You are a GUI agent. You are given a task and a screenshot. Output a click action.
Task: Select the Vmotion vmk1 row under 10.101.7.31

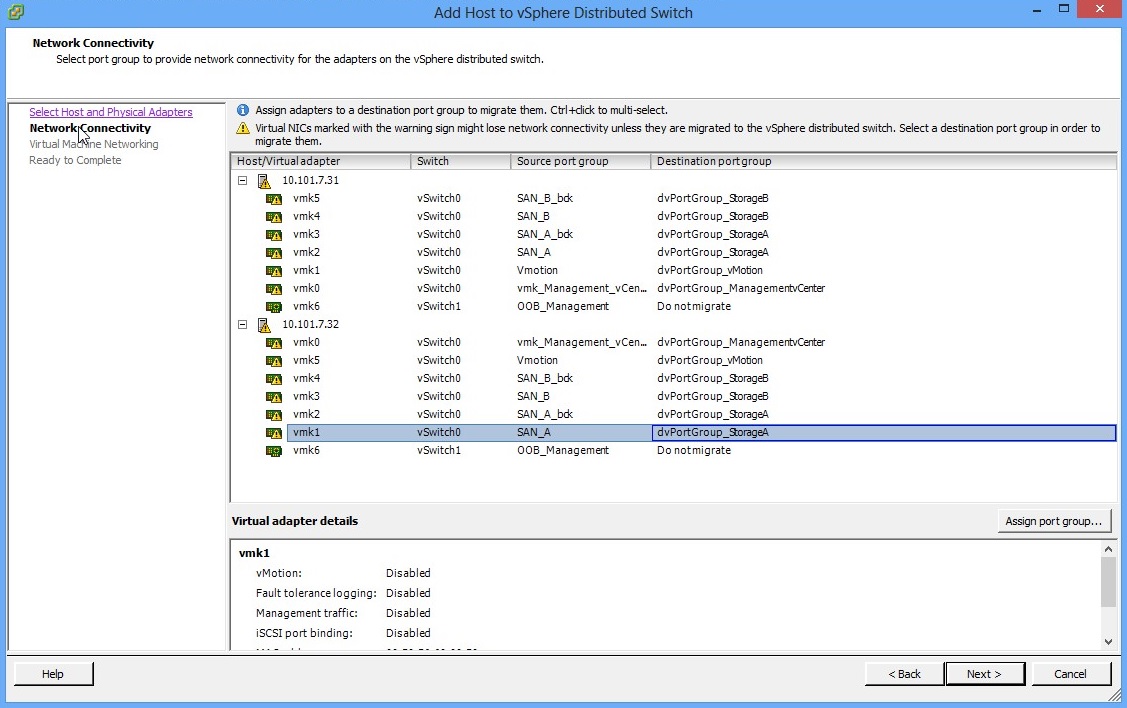(537, 271)
